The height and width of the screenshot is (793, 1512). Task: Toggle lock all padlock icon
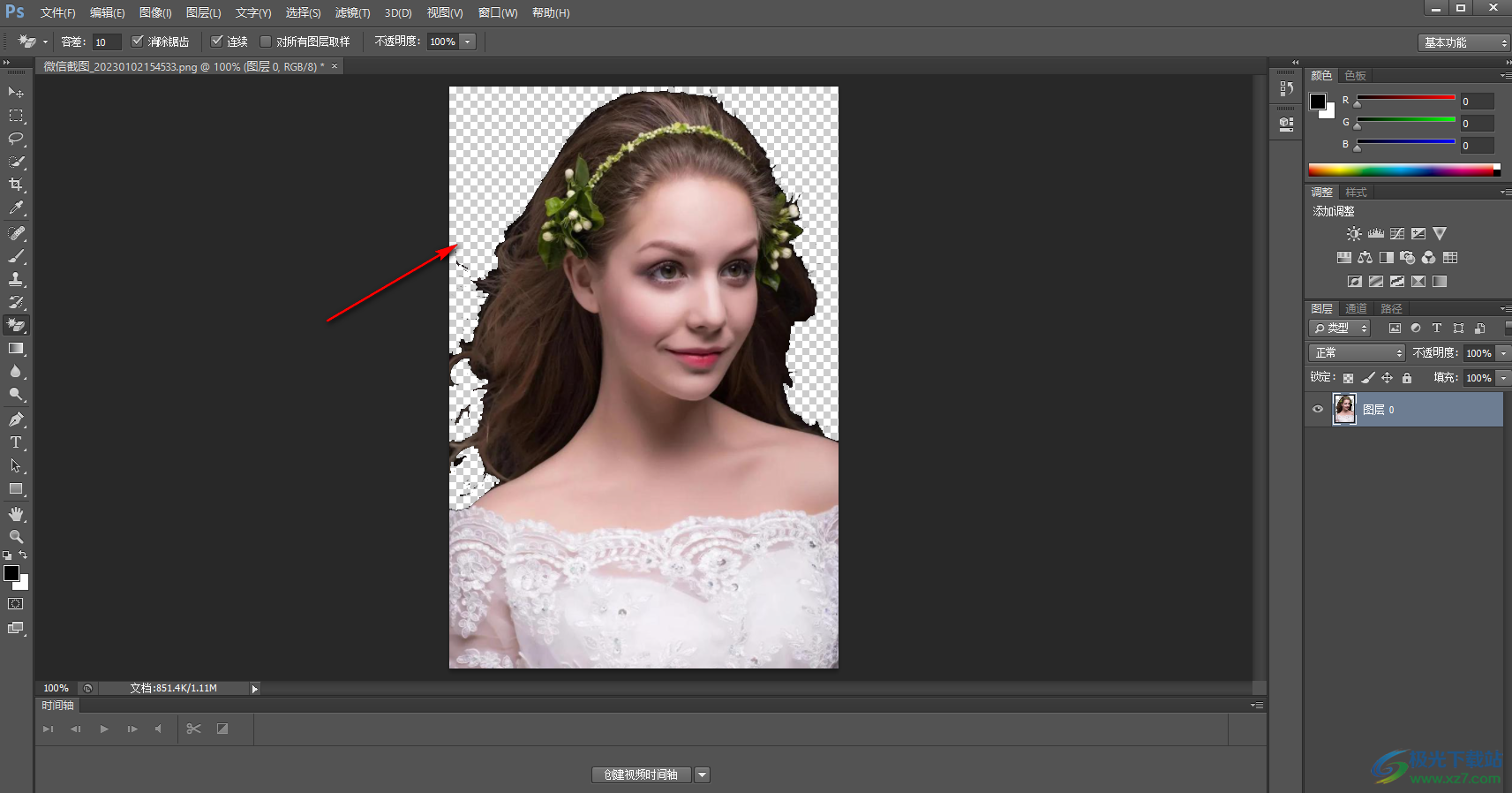tap(1407, 378)
